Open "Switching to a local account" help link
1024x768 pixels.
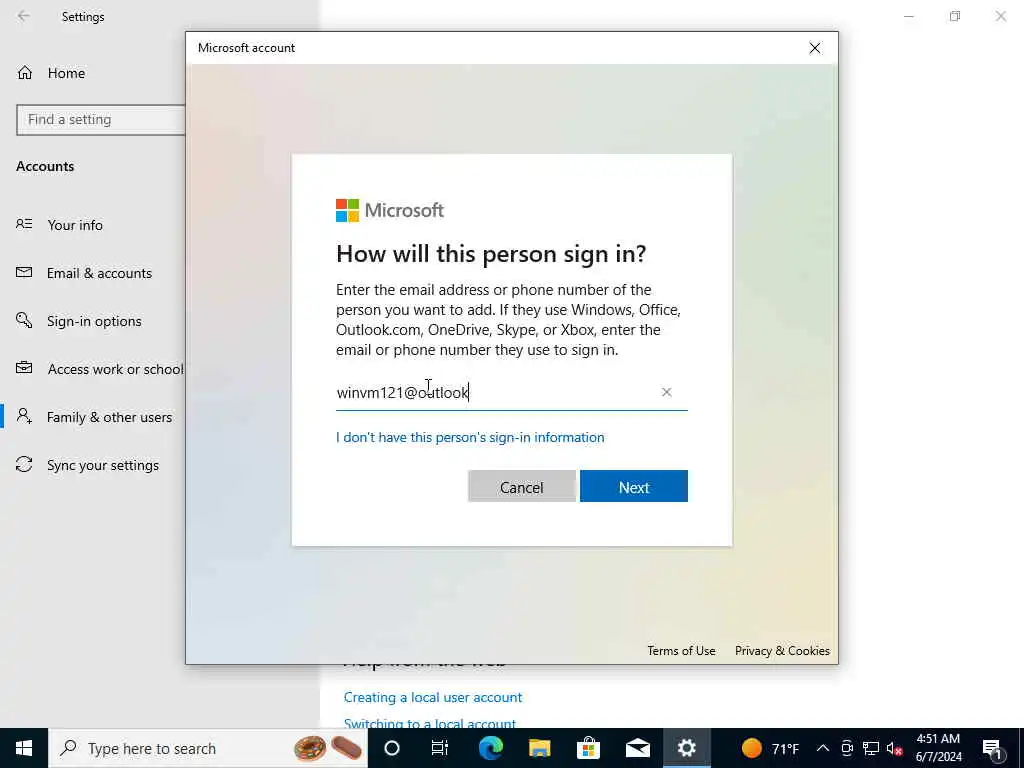(430, 723)
